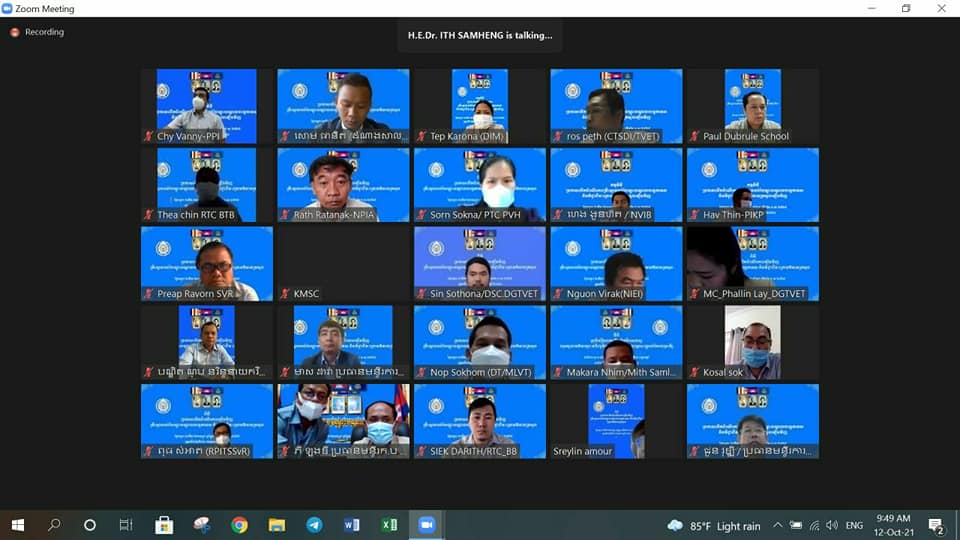The image size is (960, 540).
Task: Open Task View in the taskbar
Action: click(x=126, y=525)
